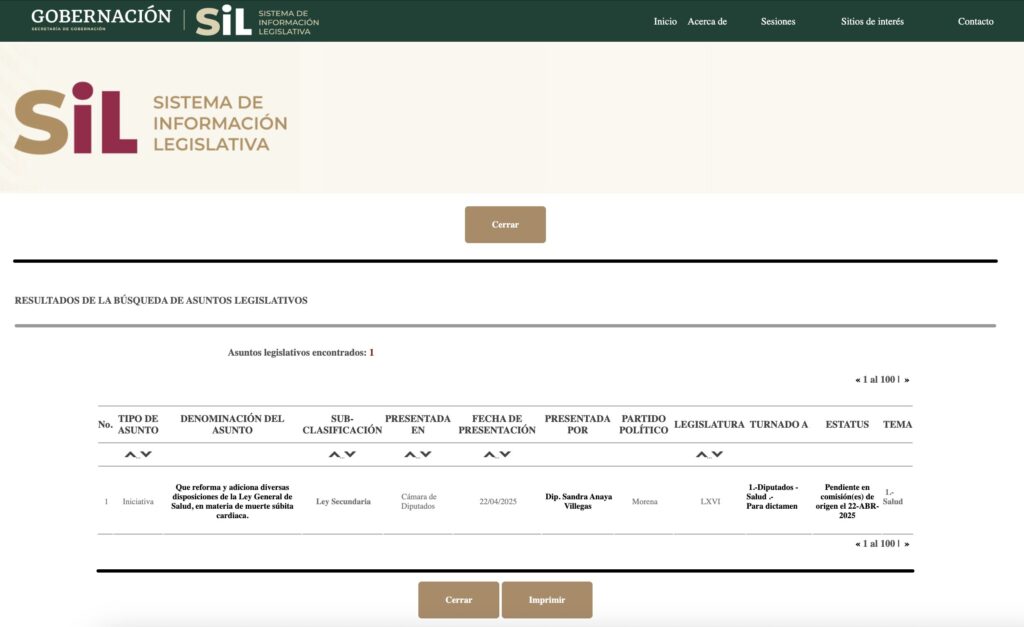
Task: Click the Gobernación logo in header
Action: 101,18
